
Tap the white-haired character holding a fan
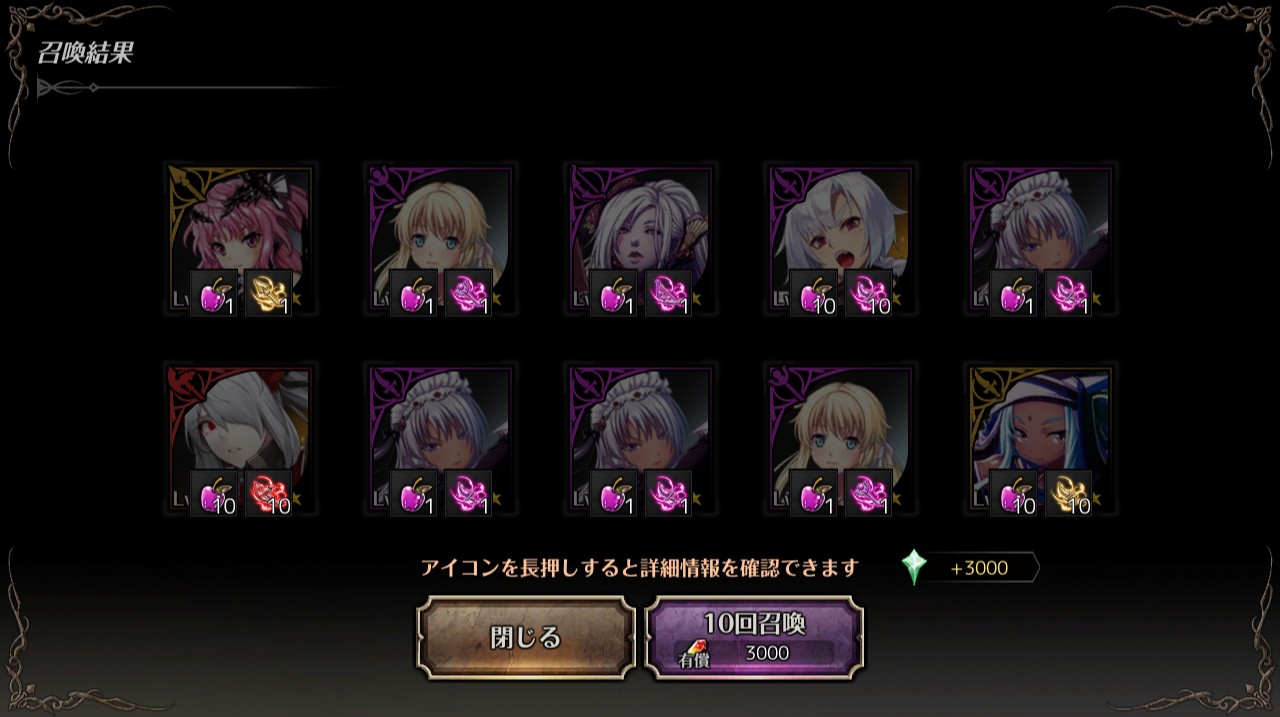(640, 240)
